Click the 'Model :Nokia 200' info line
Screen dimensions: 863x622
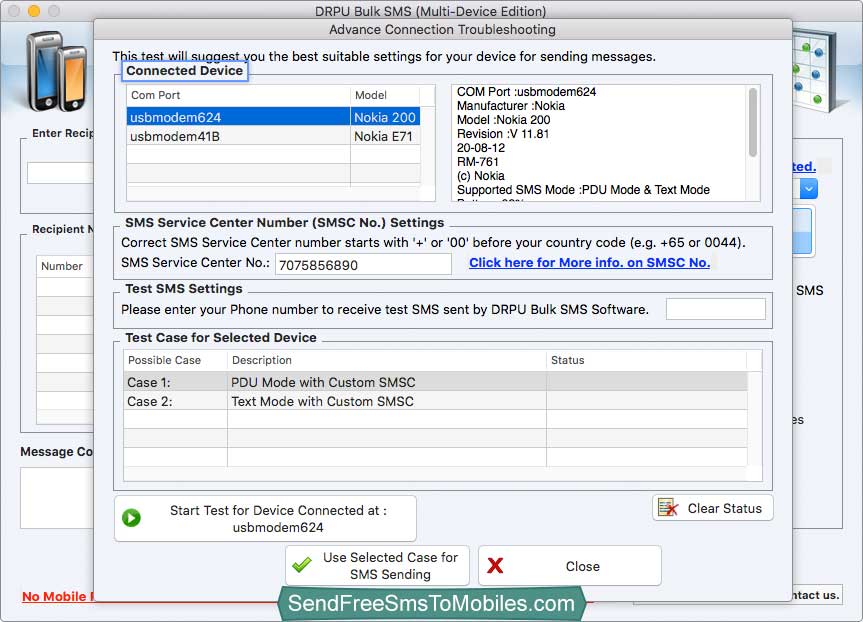click(503, 120)
